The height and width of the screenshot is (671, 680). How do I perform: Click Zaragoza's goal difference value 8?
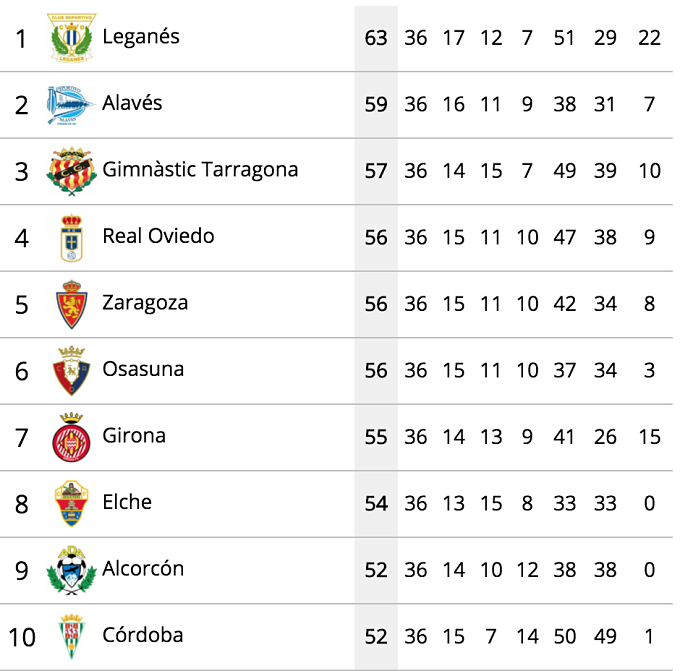point(649,304)
